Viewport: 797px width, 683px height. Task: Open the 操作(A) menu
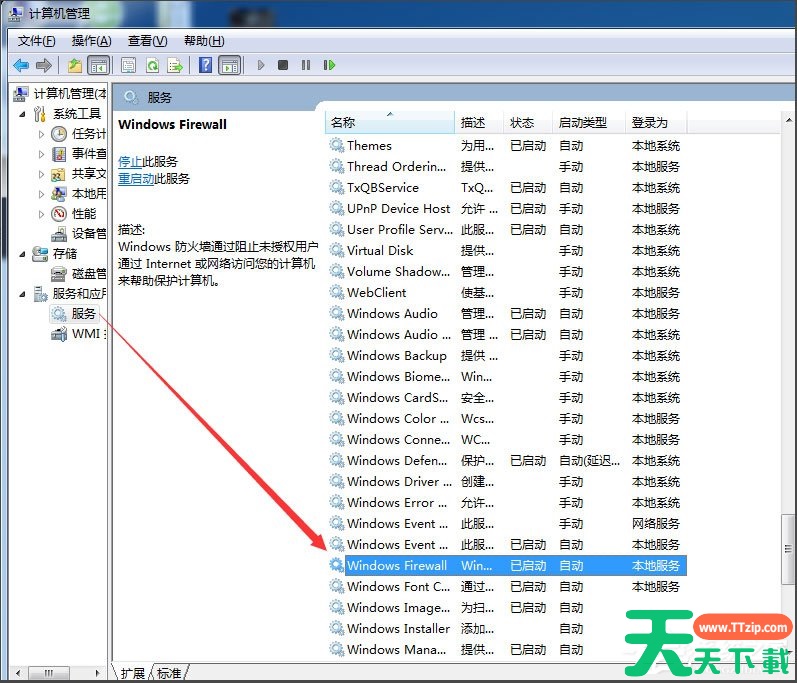(91, 41)
